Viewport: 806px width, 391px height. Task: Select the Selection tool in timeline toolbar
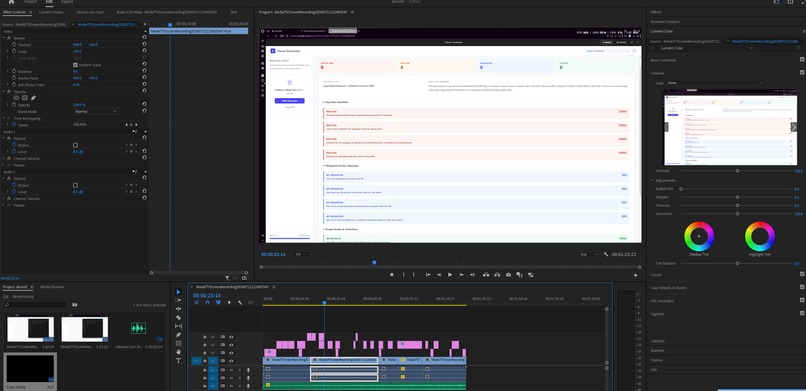(178, 292)
